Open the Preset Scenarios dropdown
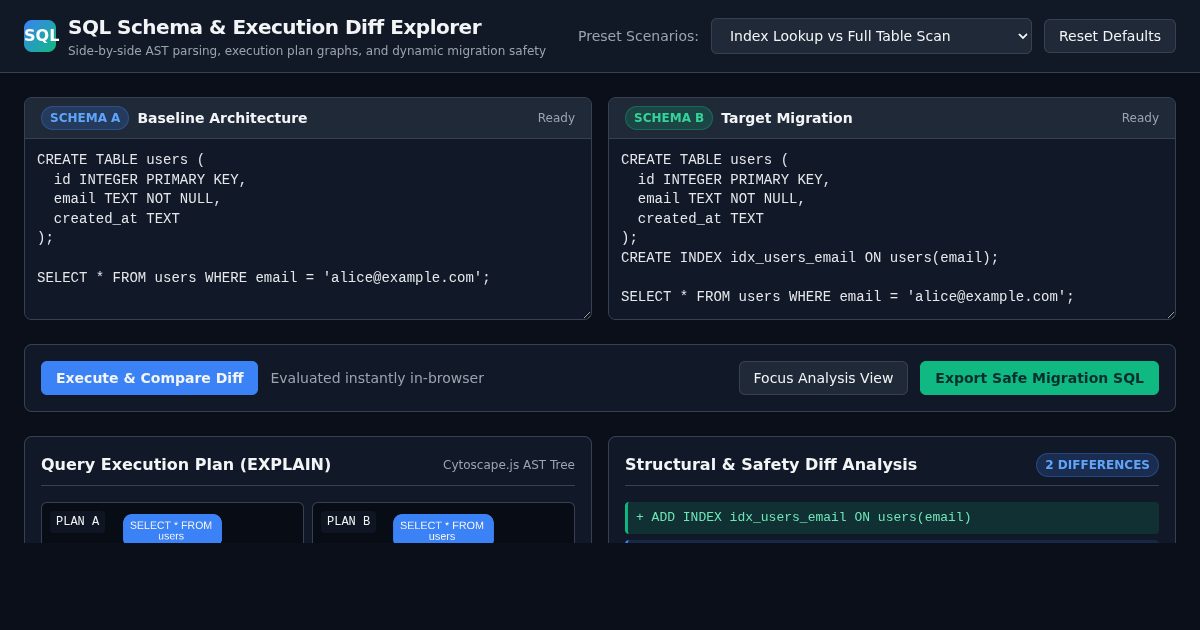 point(871,36)
